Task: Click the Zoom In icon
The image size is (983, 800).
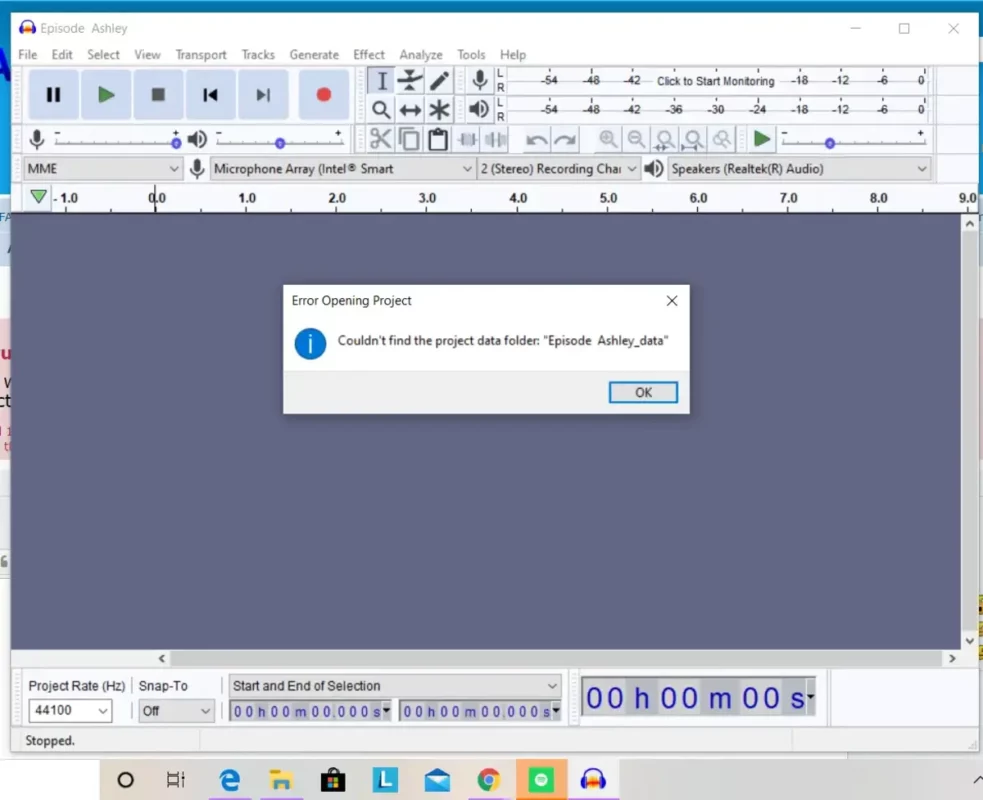Action: 607,139
